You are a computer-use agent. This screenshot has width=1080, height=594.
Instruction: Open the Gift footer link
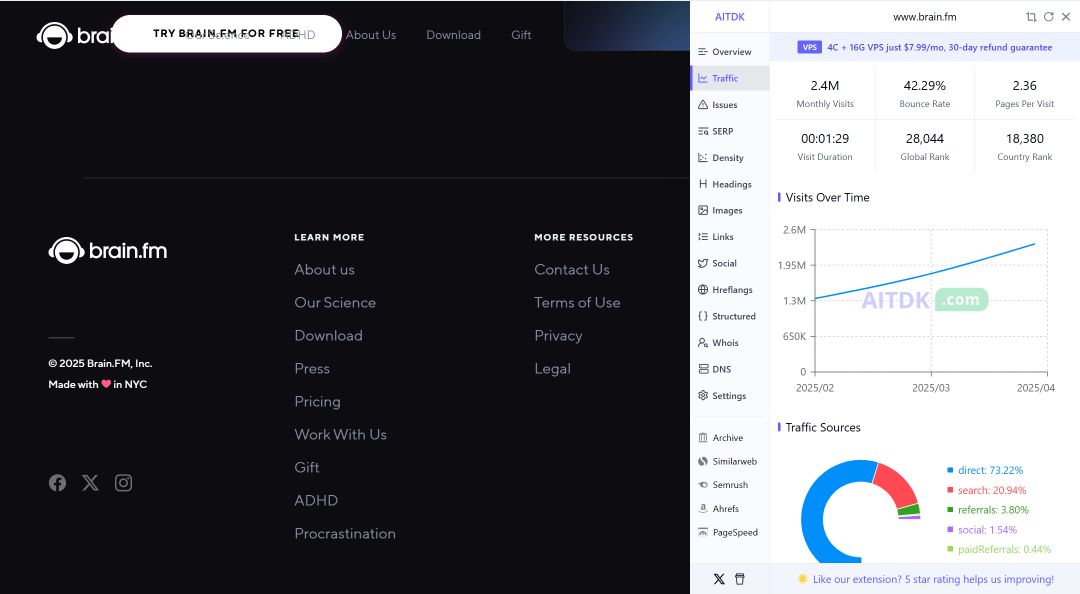[307, 467]
